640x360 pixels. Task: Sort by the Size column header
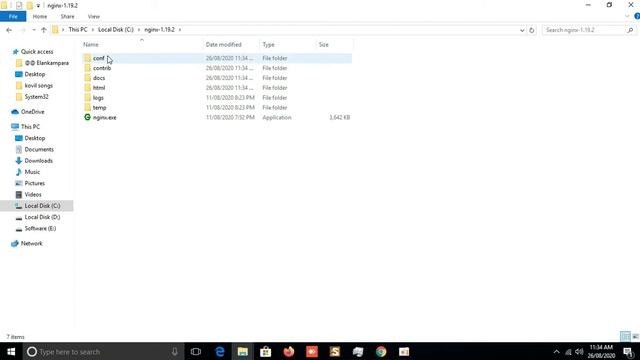324,44
